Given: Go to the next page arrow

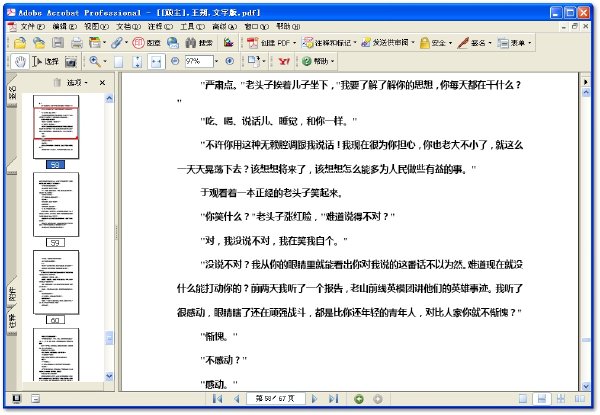Looking at the screenshot, I should pos(315,399).
